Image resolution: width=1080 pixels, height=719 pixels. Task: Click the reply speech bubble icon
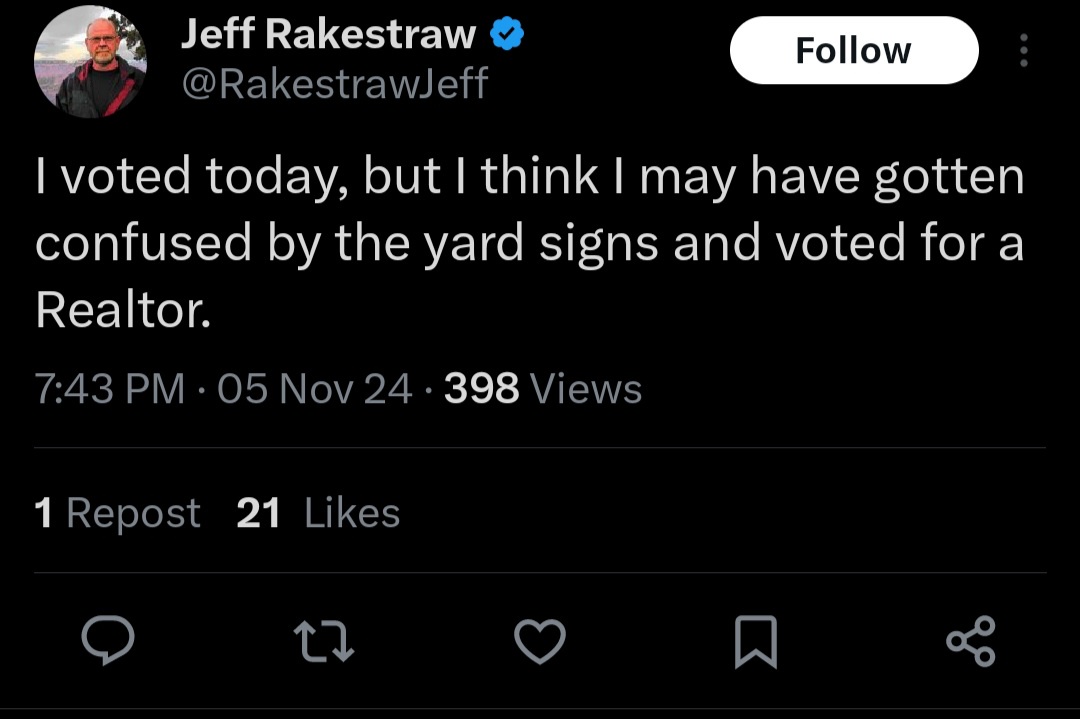(108, 640)
